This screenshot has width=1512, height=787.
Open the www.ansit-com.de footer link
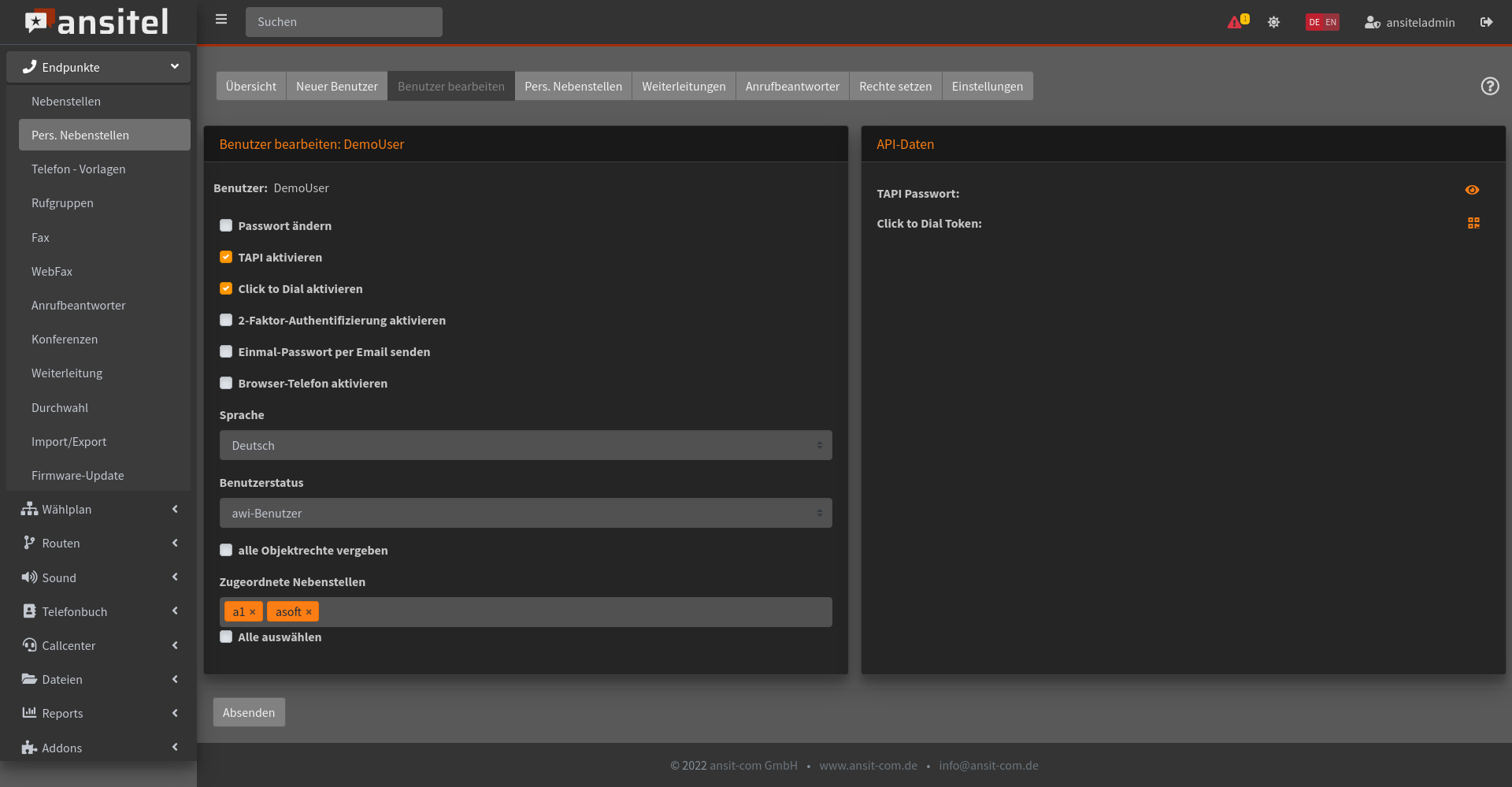pyautogui.click(x=868, y=766)
